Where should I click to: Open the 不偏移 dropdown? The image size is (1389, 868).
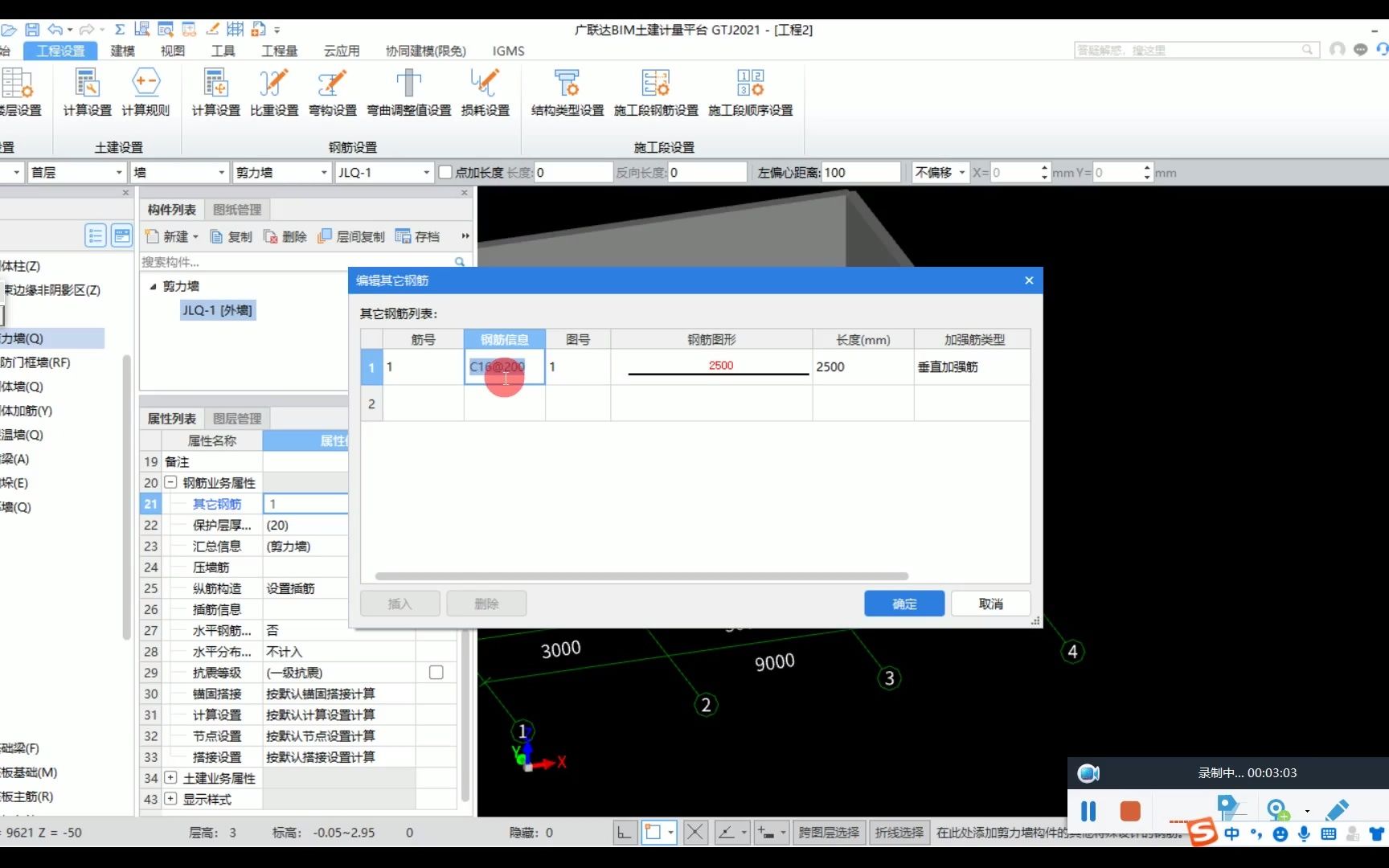[x=939, y=172]
